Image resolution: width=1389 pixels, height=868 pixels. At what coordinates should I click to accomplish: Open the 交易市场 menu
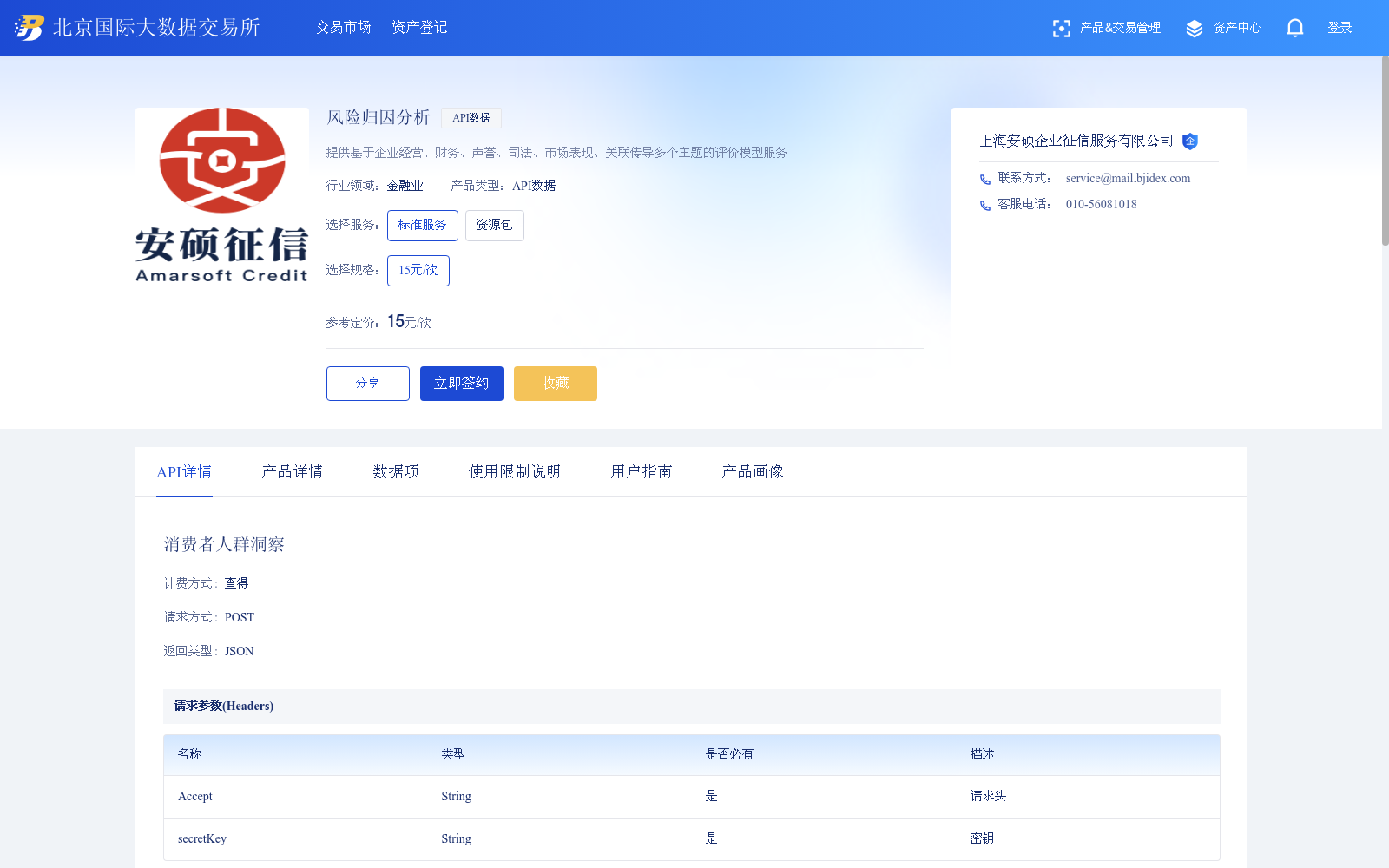[x=344, y=28]
